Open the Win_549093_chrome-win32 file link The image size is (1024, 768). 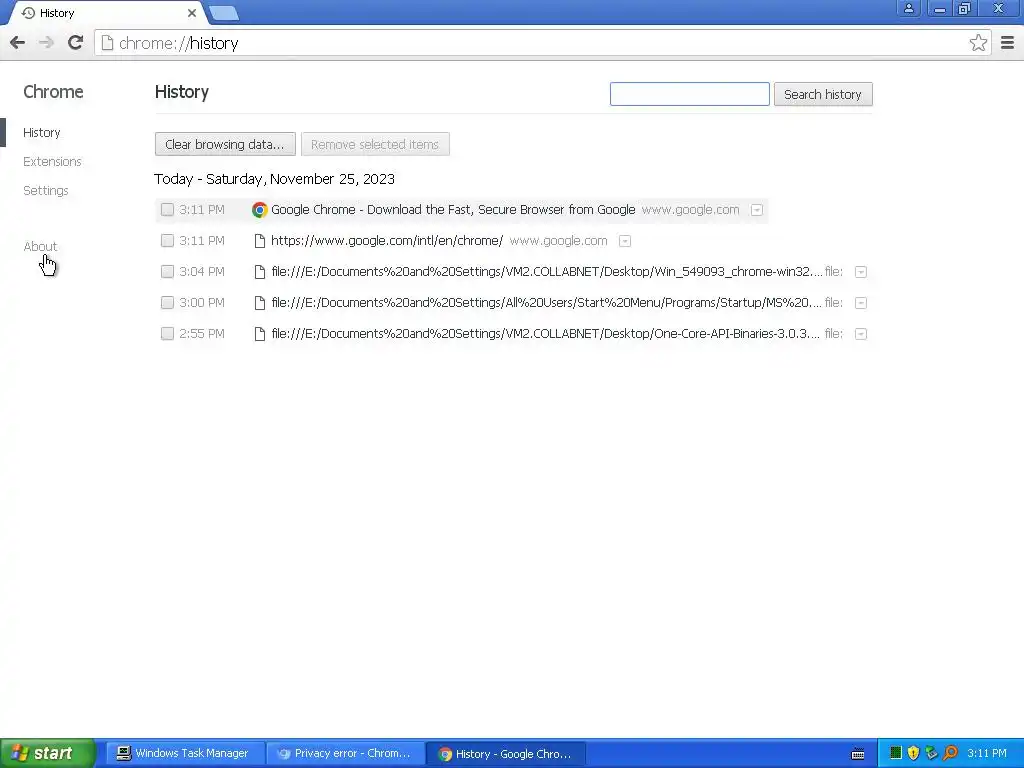tap(547, 272)
